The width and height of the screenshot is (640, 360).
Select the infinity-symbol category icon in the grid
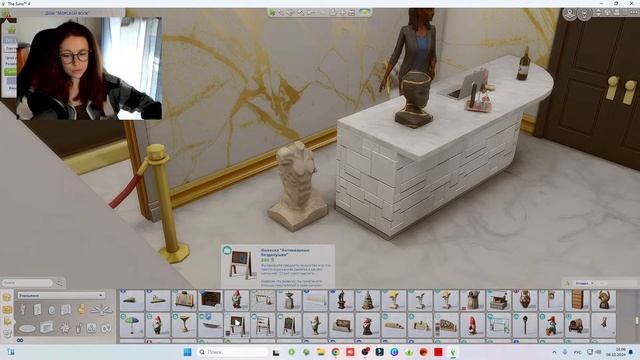(x=106, y=328)
